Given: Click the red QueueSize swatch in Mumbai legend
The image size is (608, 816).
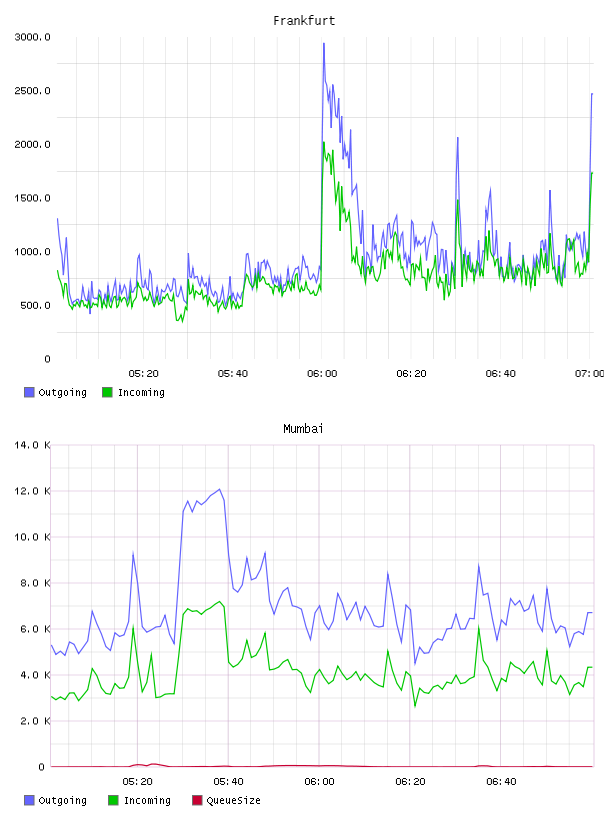Looking at the screenshot, I should pyautogui.click(x=197, y=800).
